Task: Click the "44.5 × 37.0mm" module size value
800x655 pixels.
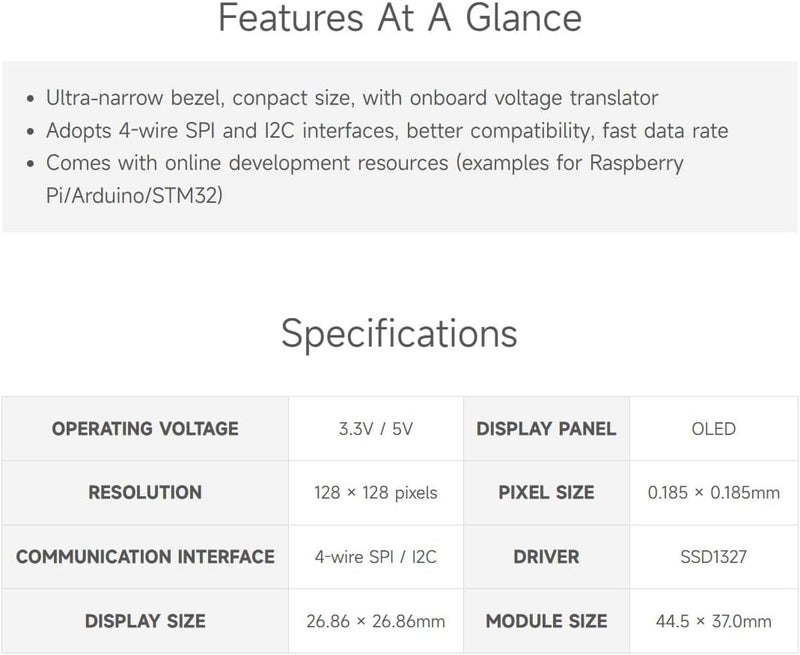Action: click(x=713, y=621)
